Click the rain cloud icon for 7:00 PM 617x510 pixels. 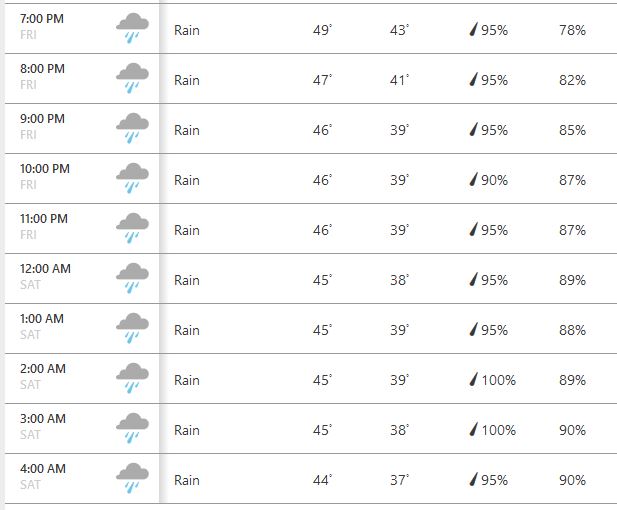coord(132,30)
